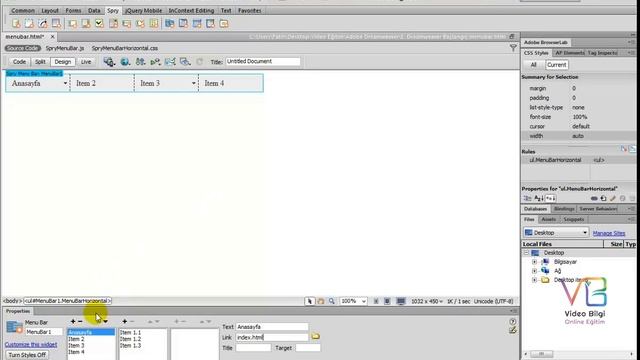
Task: Click the Properties panel help icon
Action: pos(513,322)
